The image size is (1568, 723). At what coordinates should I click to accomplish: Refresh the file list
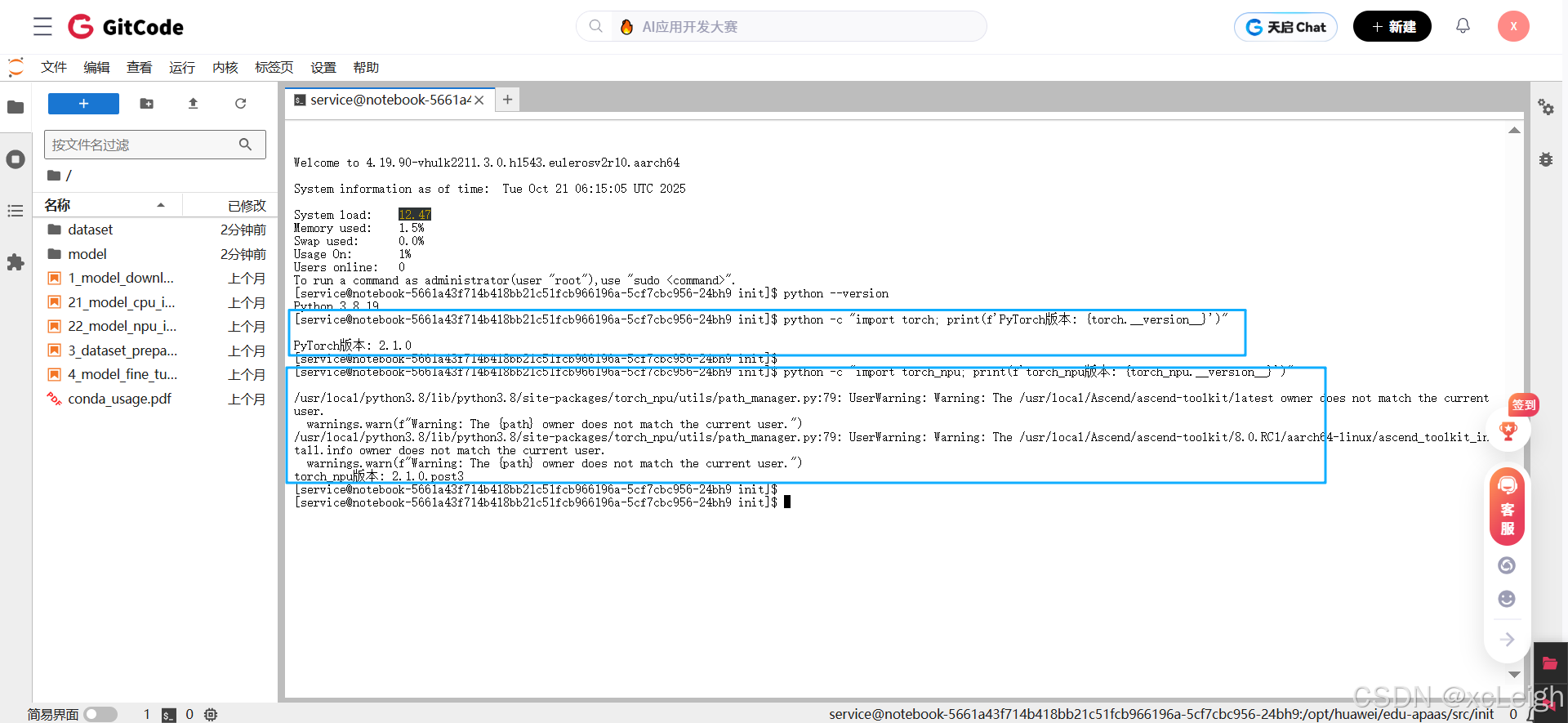(x=240, y=104)
